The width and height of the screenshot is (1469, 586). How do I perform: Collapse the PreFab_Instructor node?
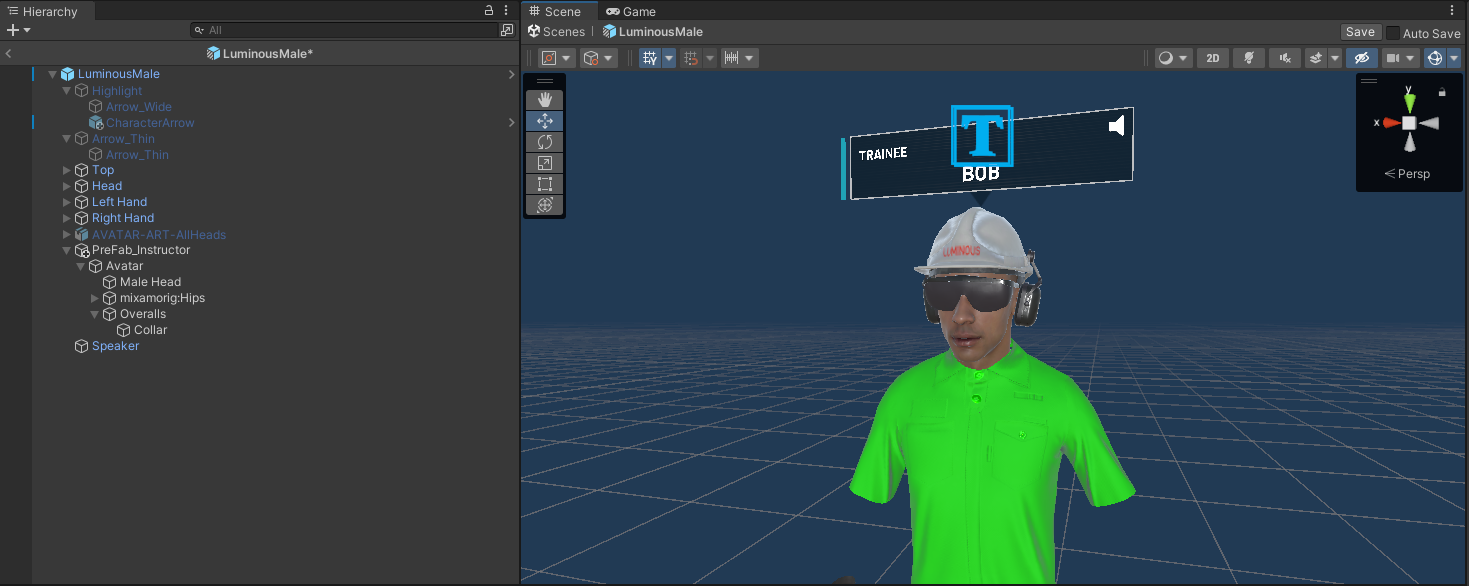[x=67, y=250]
